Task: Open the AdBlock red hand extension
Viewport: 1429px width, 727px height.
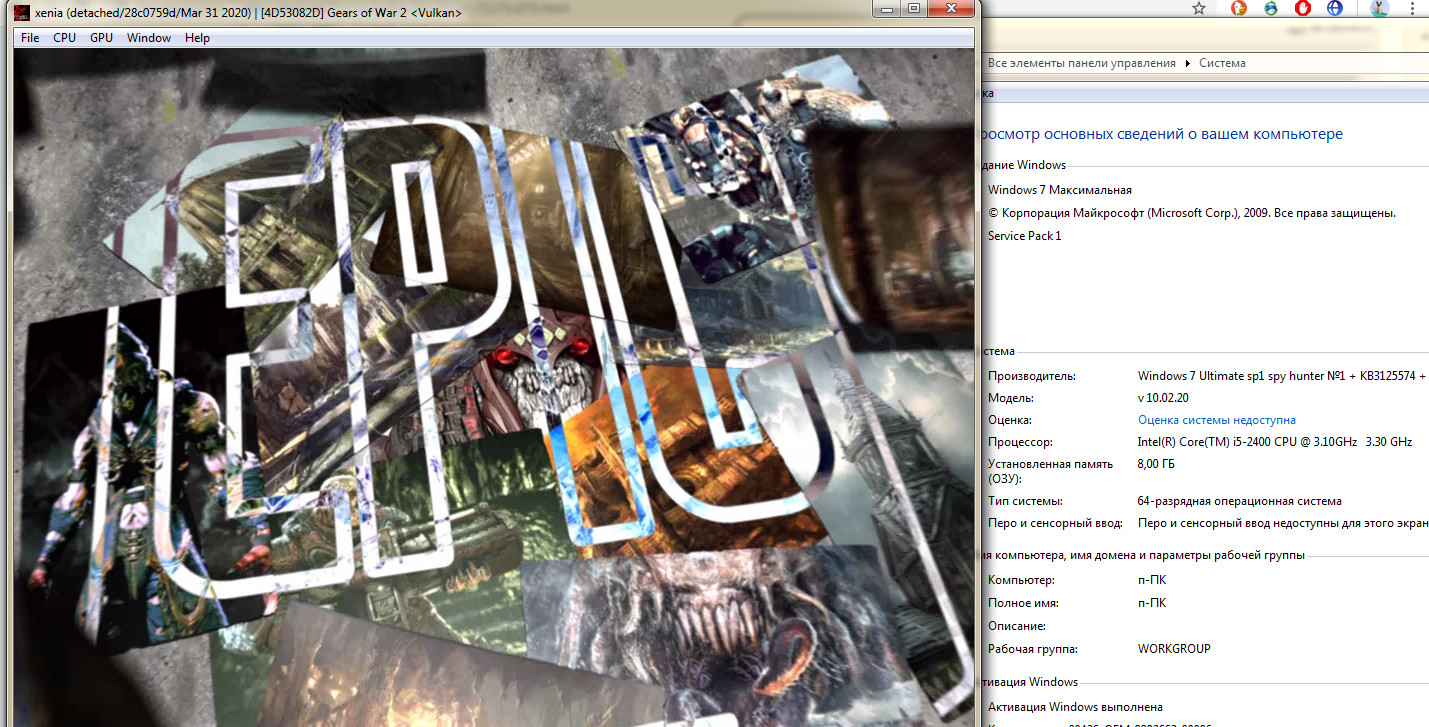Action: [x=1303, y=8]
